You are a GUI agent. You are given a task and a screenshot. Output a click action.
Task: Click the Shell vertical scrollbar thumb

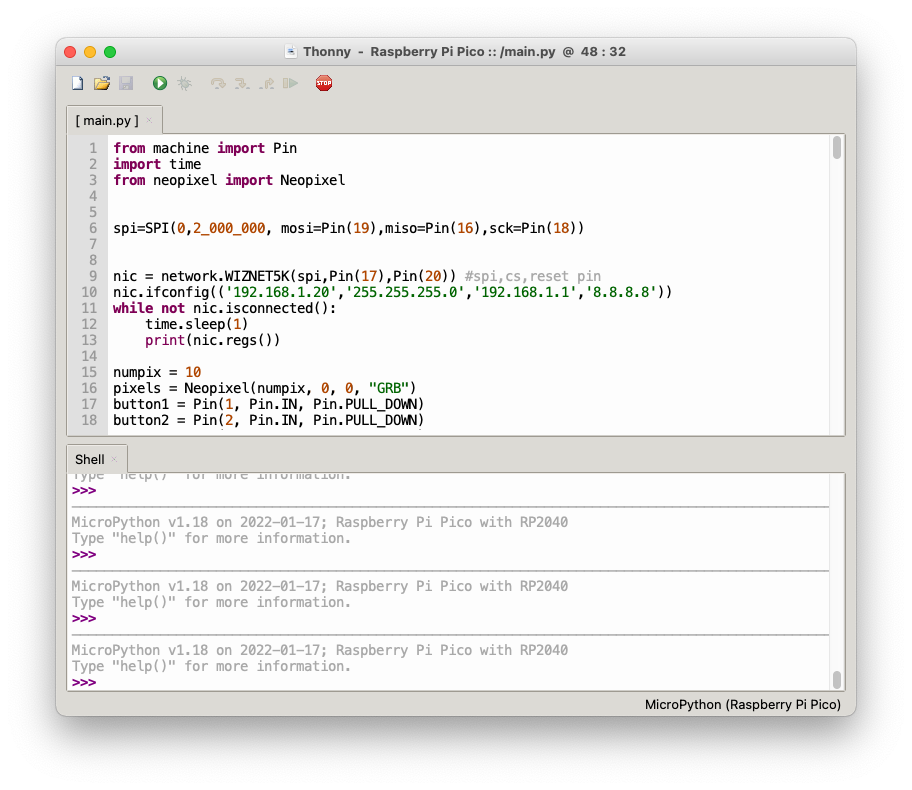coord(836,679)
